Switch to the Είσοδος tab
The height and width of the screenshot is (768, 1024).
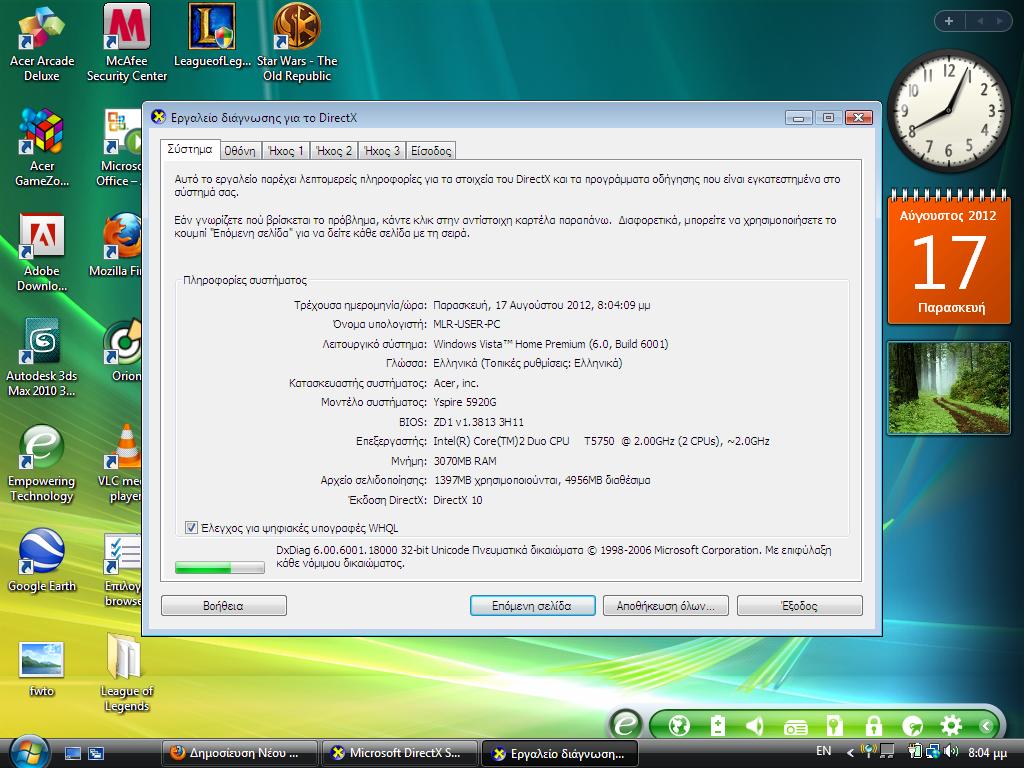(431, 151)
